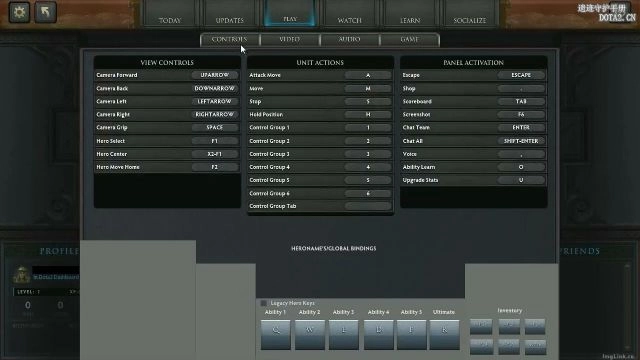Open the settings gear icon
The width and height of the screenshot is (640, 360).
point(19,12)
